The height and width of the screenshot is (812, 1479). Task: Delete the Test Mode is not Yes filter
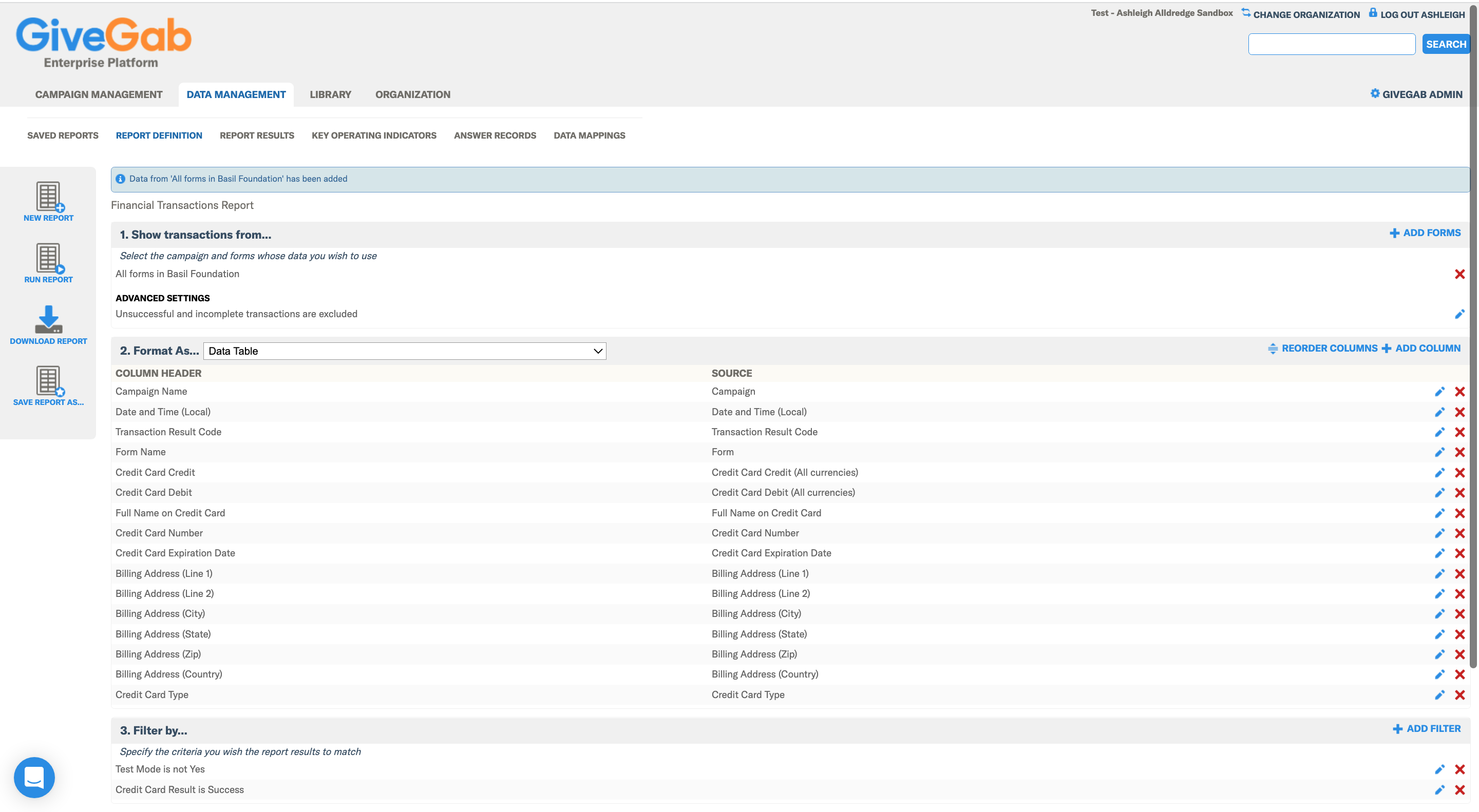1459,769
